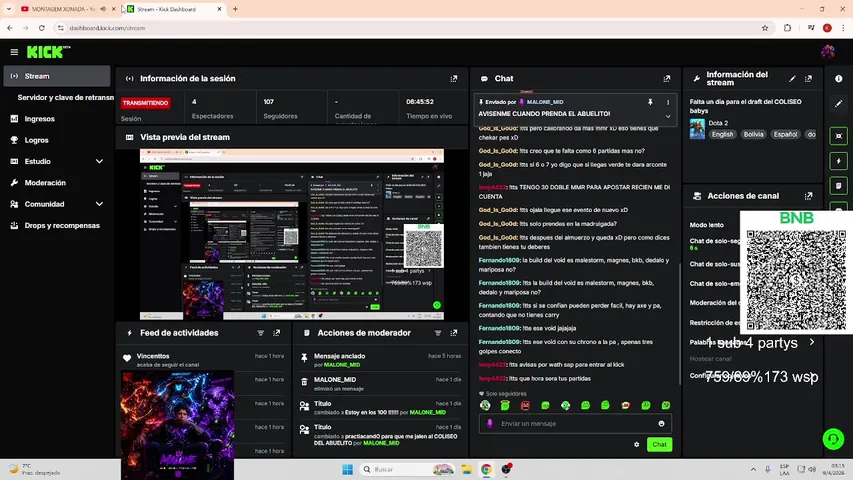The width and height of the screenshot is (853, 480).
Task: Click the stream preview thumbnail
Action: click(x=292, y=235)
